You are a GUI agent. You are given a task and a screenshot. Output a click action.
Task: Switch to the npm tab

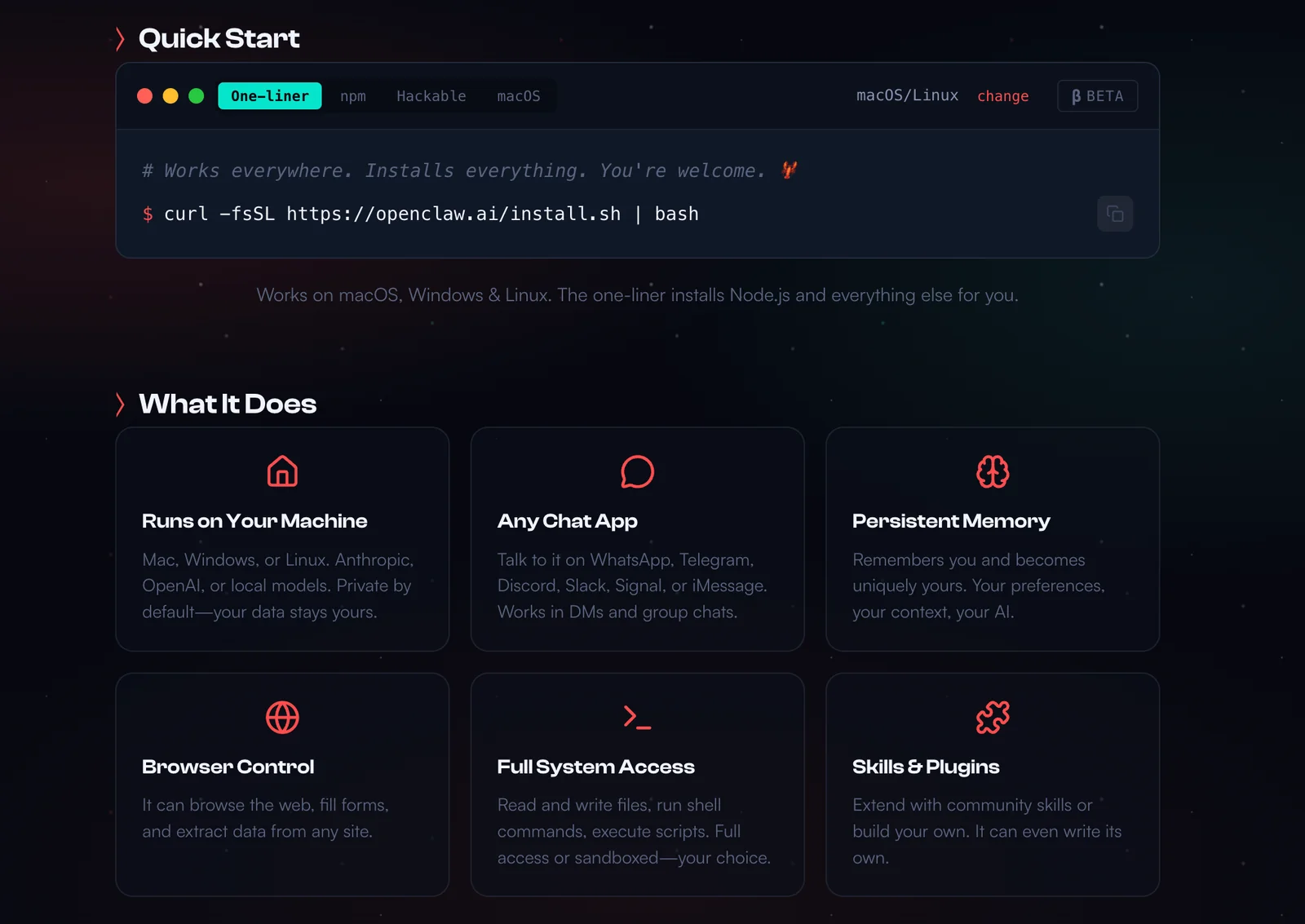[353, 96]
